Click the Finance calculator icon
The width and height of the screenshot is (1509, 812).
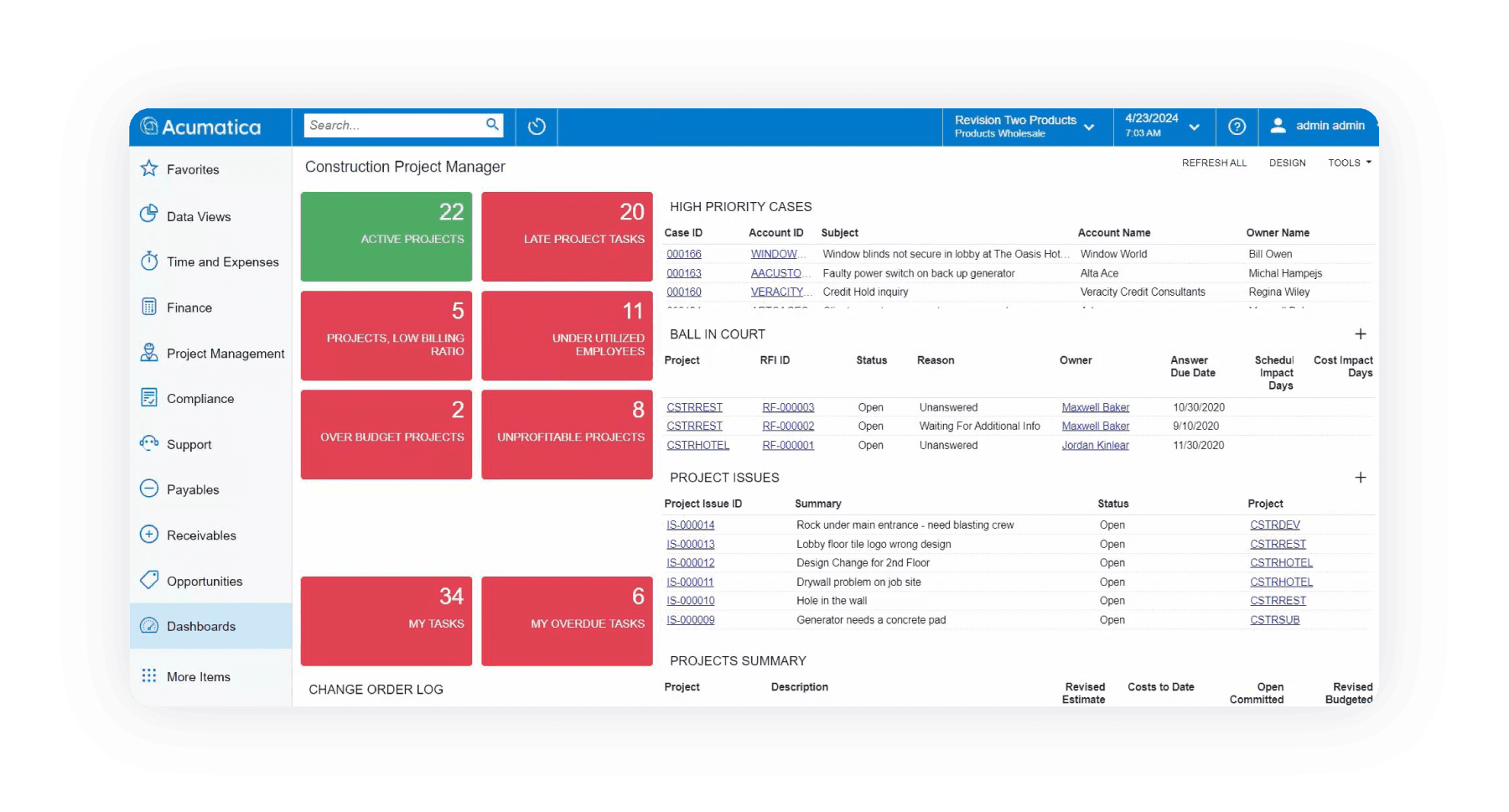coord(149,307)
